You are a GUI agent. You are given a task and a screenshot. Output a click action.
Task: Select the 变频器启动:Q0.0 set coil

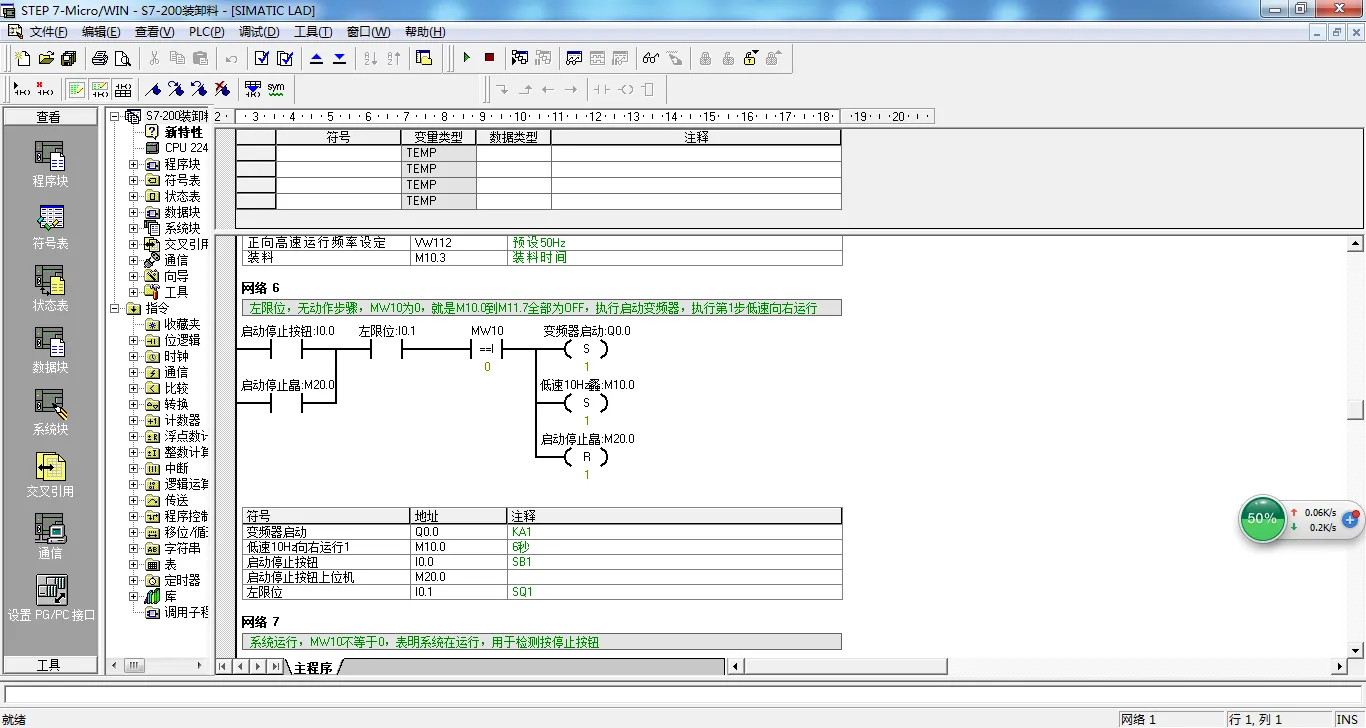(586, 348)
